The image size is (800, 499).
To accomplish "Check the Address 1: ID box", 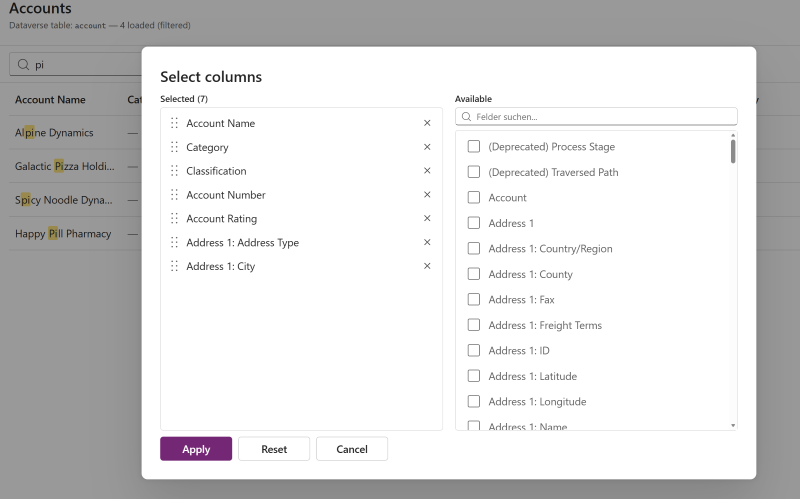I will [474, 351].
